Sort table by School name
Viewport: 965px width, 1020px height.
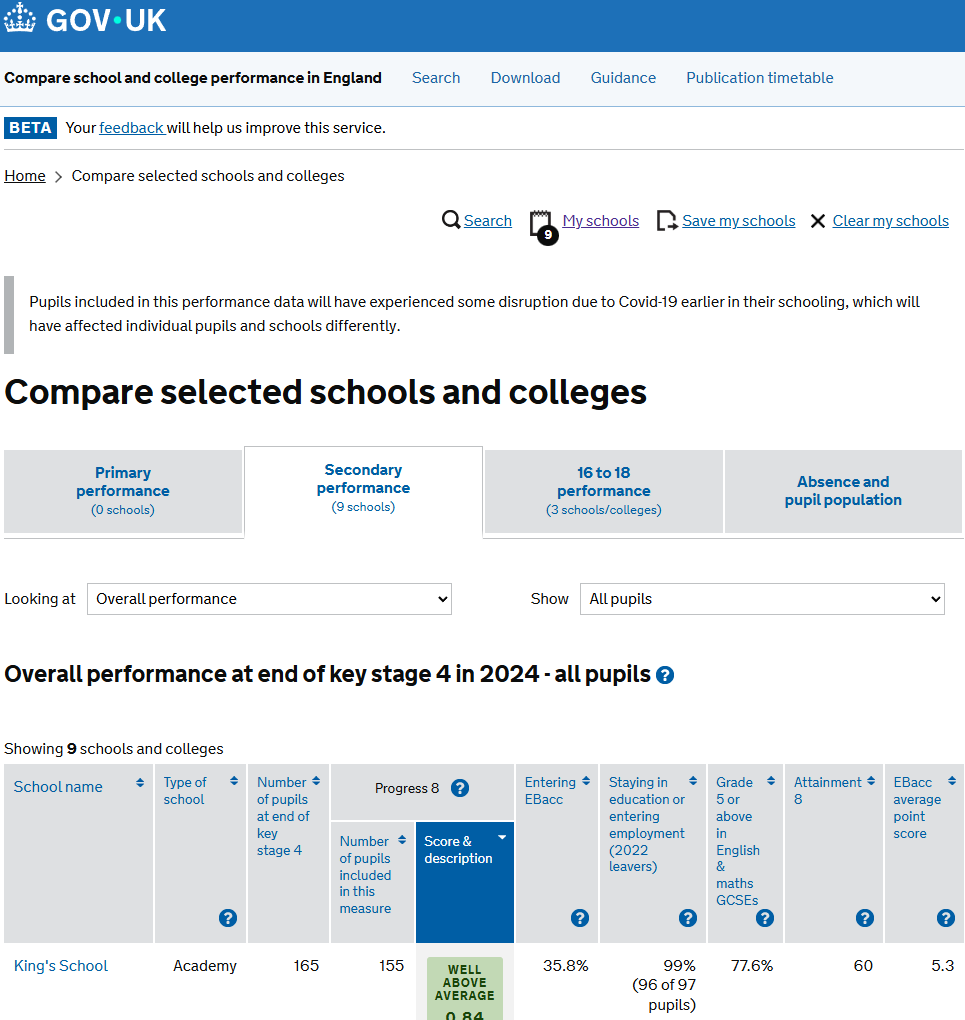tap(58, 787)
